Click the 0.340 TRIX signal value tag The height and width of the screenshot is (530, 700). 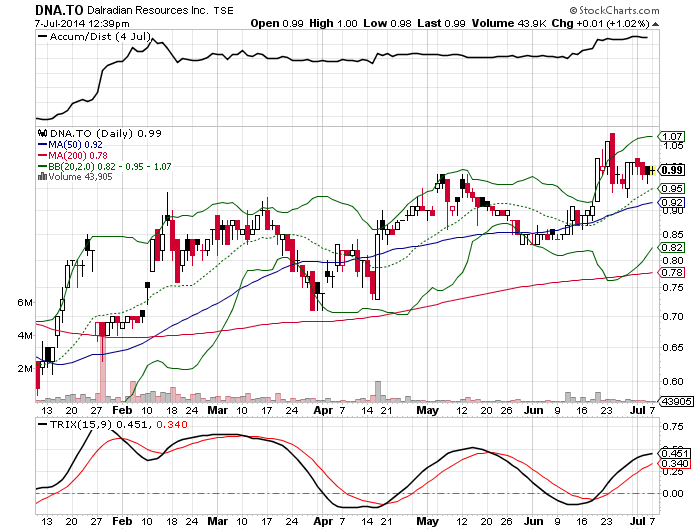[x=672, y=463]
